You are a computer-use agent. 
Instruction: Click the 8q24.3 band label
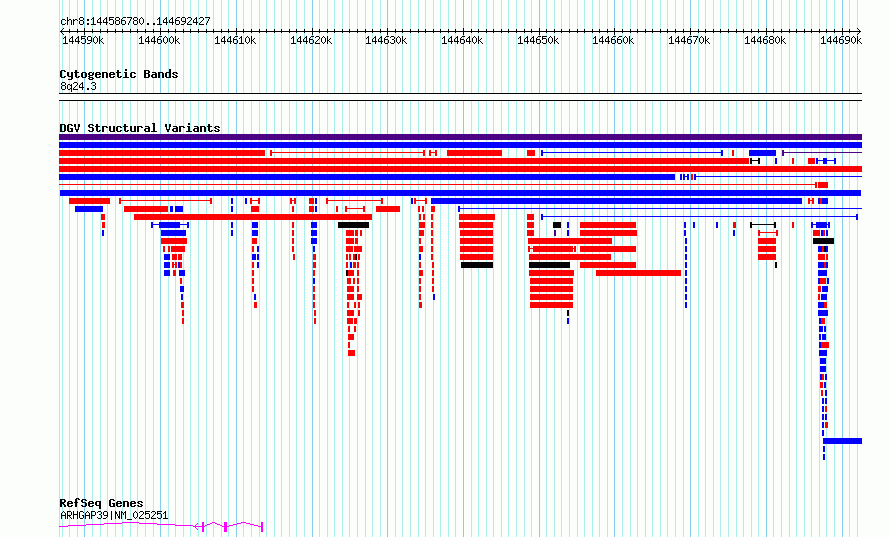point(78,86)
